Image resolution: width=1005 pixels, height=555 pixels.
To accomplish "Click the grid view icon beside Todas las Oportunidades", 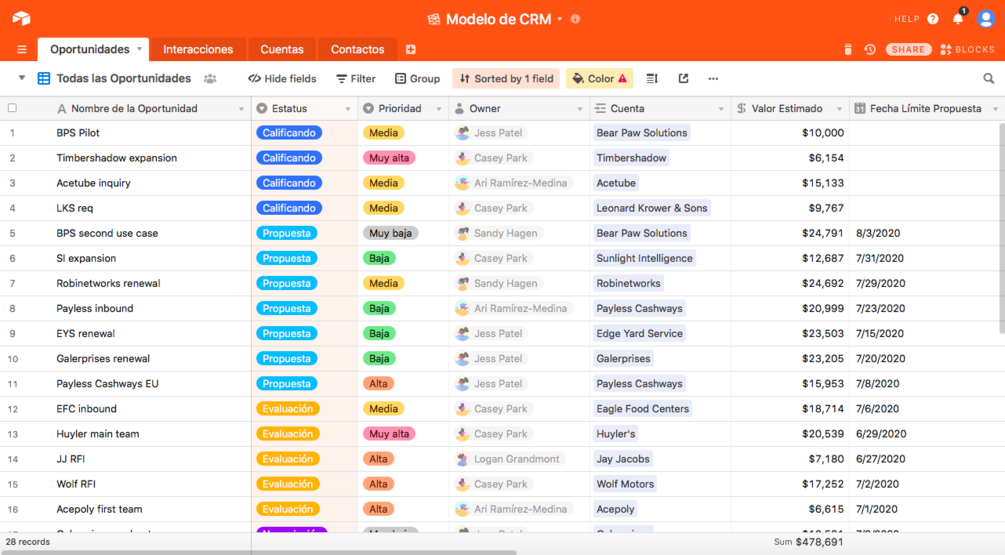I will (44, 79).
